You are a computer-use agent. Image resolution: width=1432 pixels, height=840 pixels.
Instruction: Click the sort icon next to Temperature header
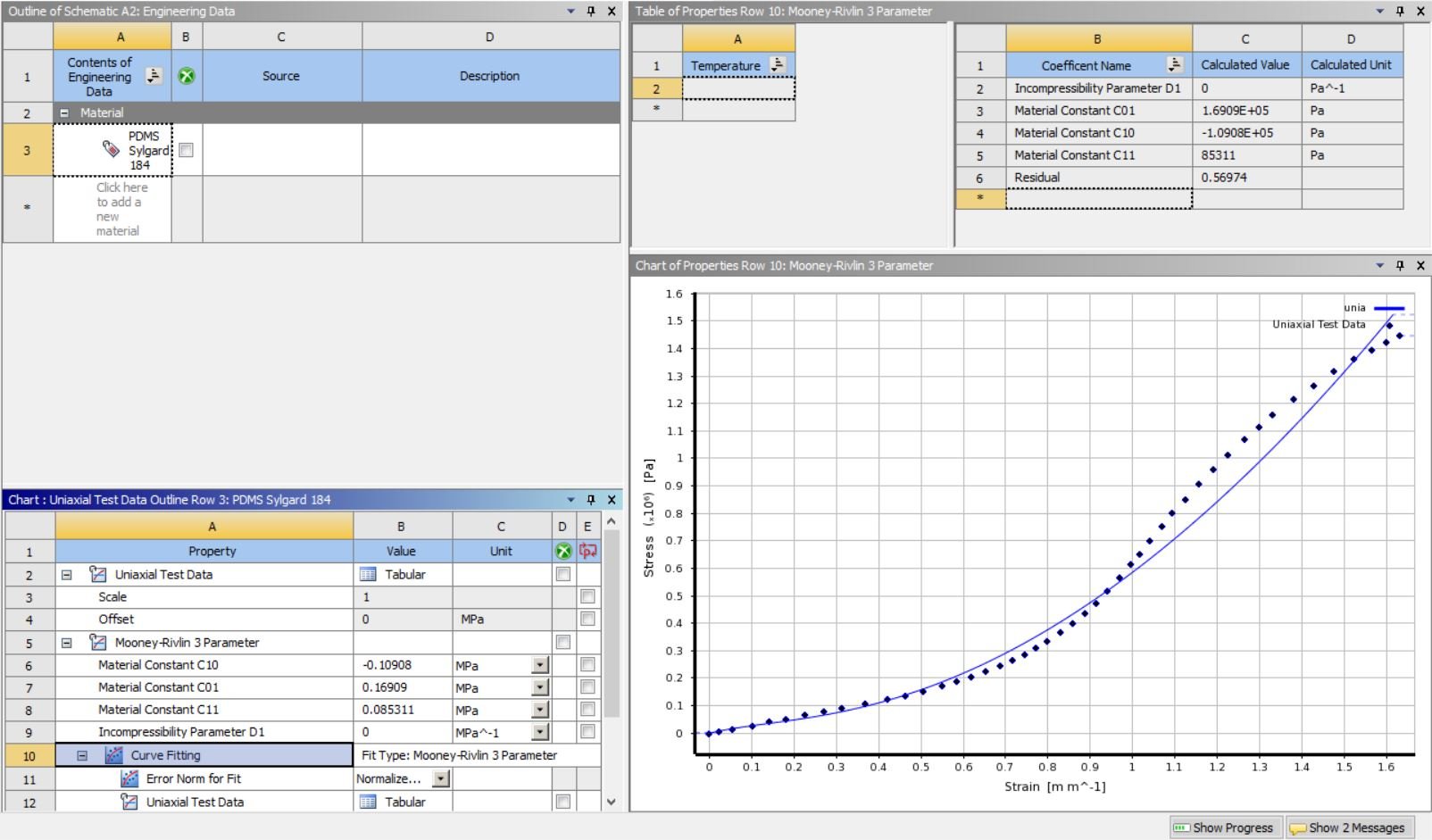[778, 65]
